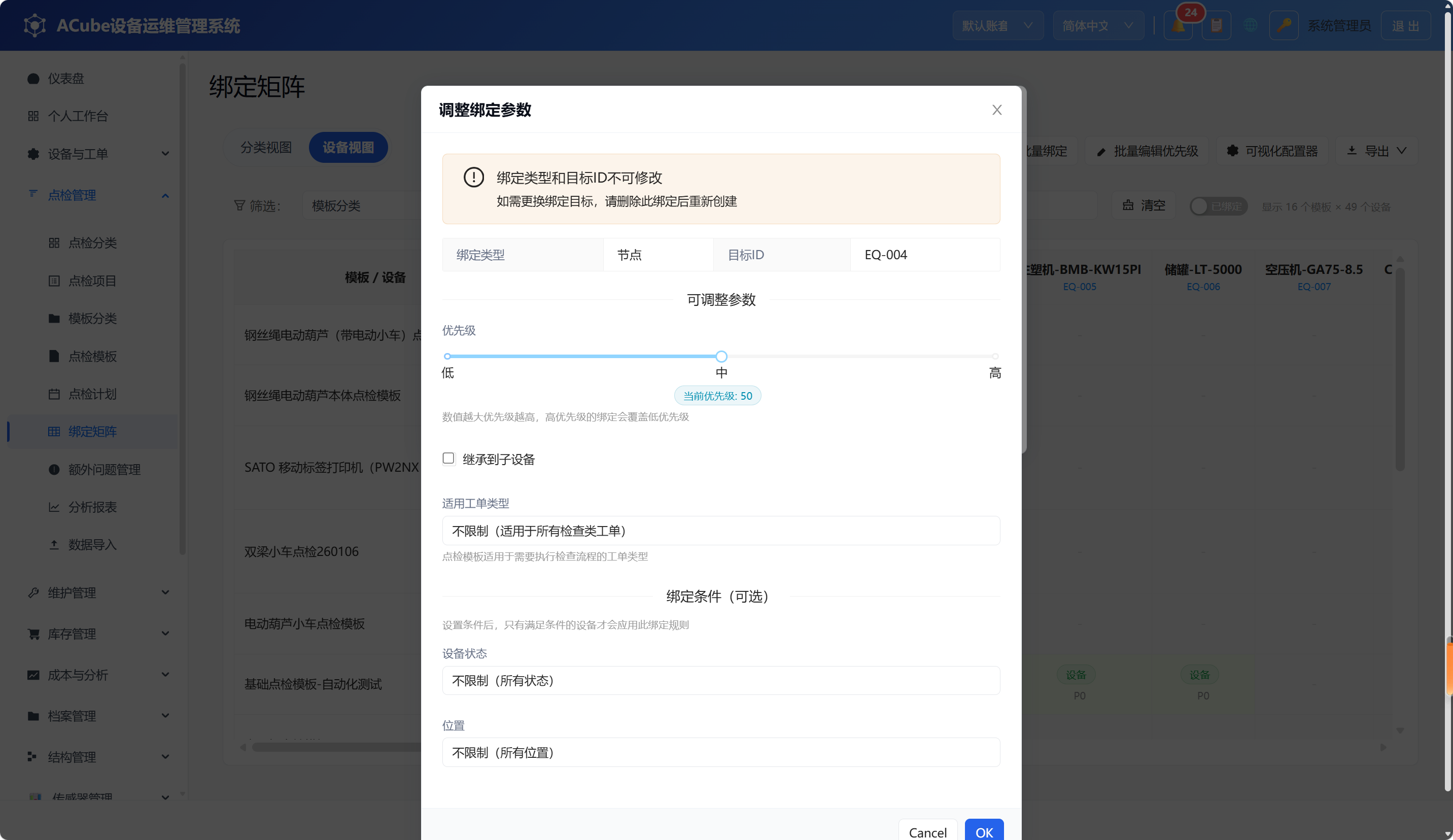
Task: Check the 继承到子设备 checkbox
Action: [x=448, y=459]
